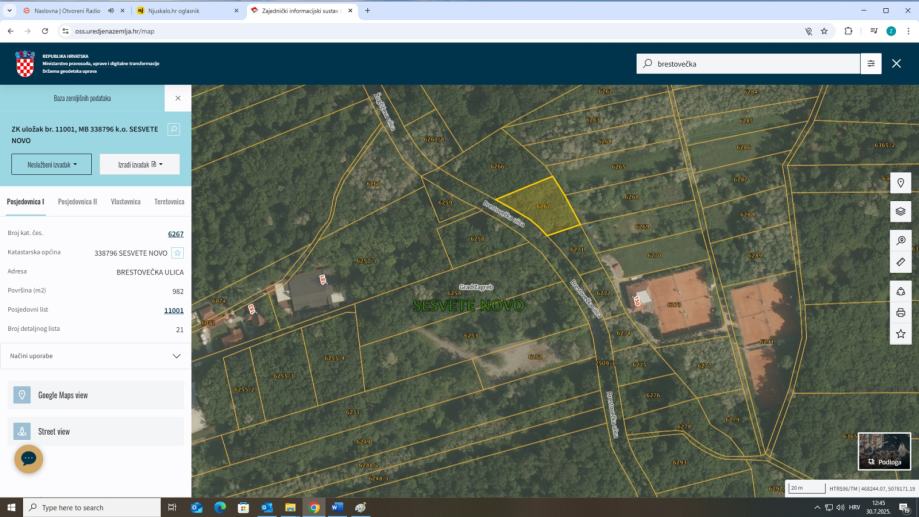
Task: Open Chrome extensions puzzle icon
Action: click(848, 31)
